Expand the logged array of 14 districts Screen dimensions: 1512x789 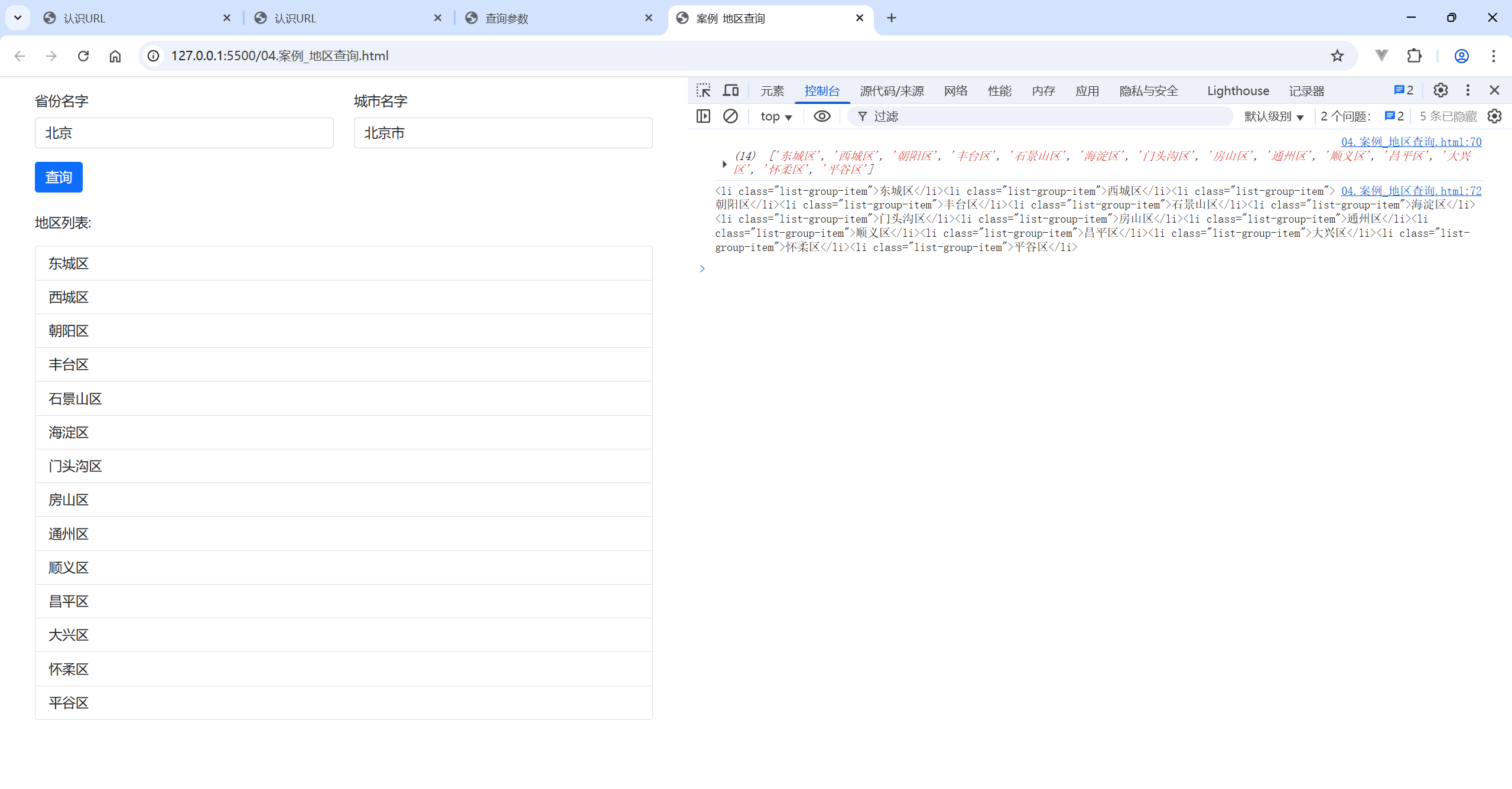pos(724,164)
